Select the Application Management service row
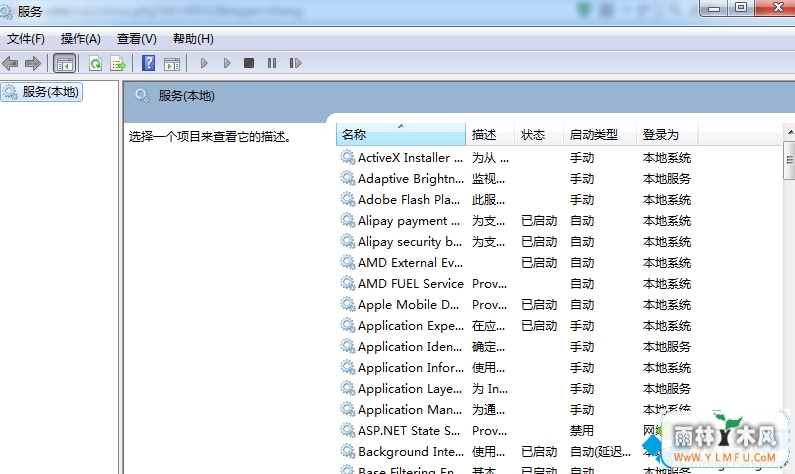Screen dimensions: 795x474 coord(517,410)
